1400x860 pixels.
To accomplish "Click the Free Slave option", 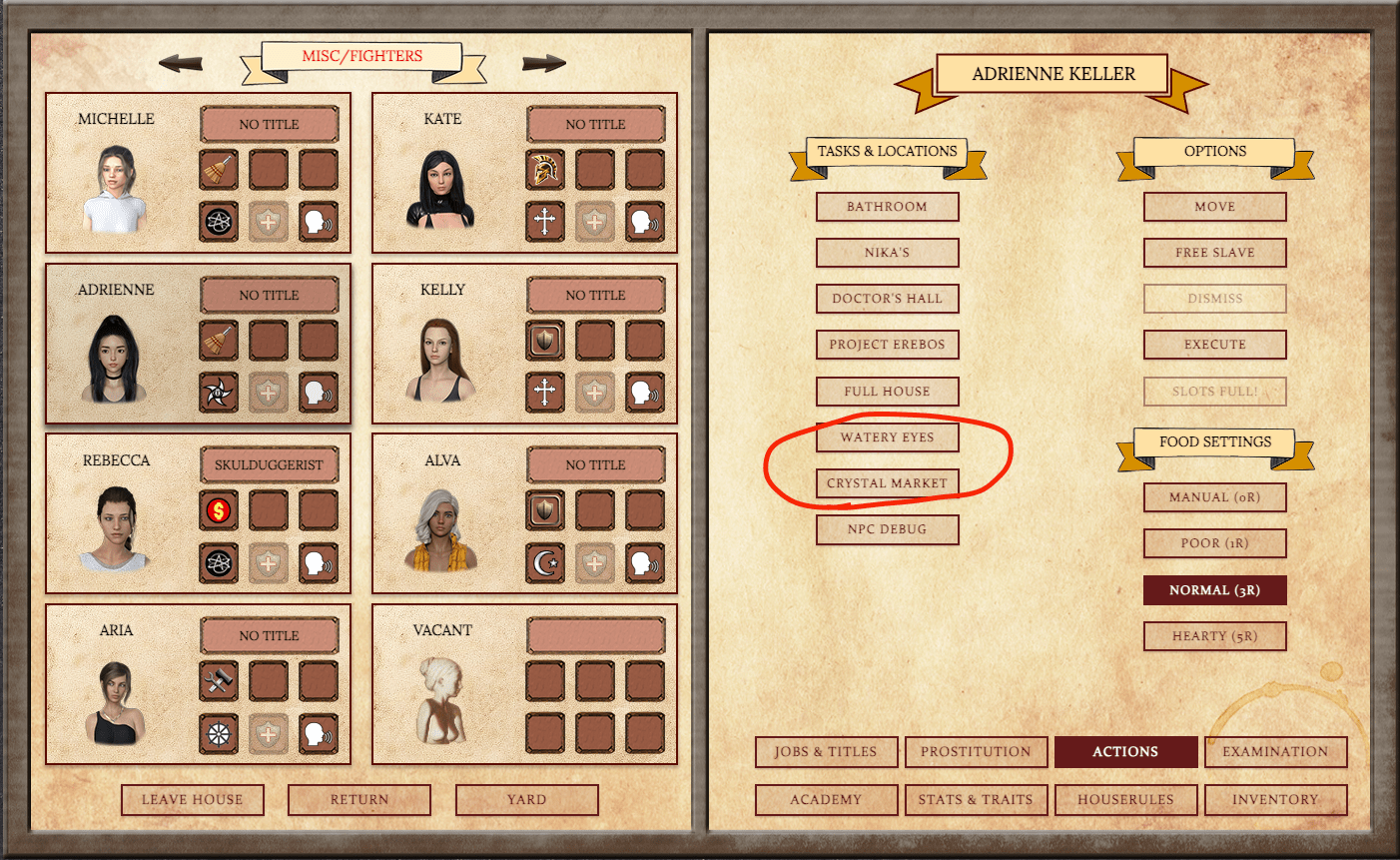I will (1214, 253).
